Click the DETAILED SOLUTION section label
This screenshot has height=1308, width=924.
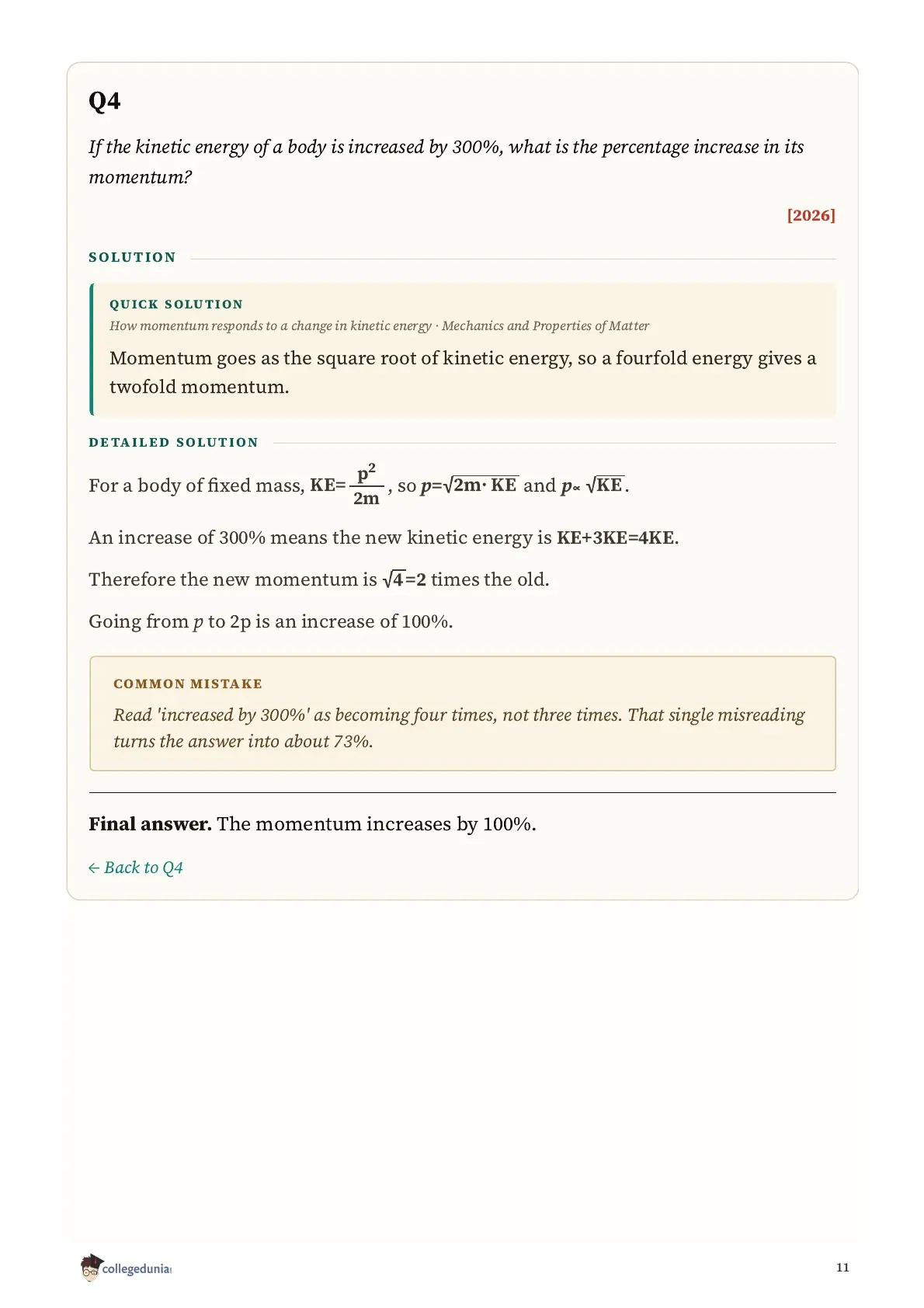pos(173,442)
